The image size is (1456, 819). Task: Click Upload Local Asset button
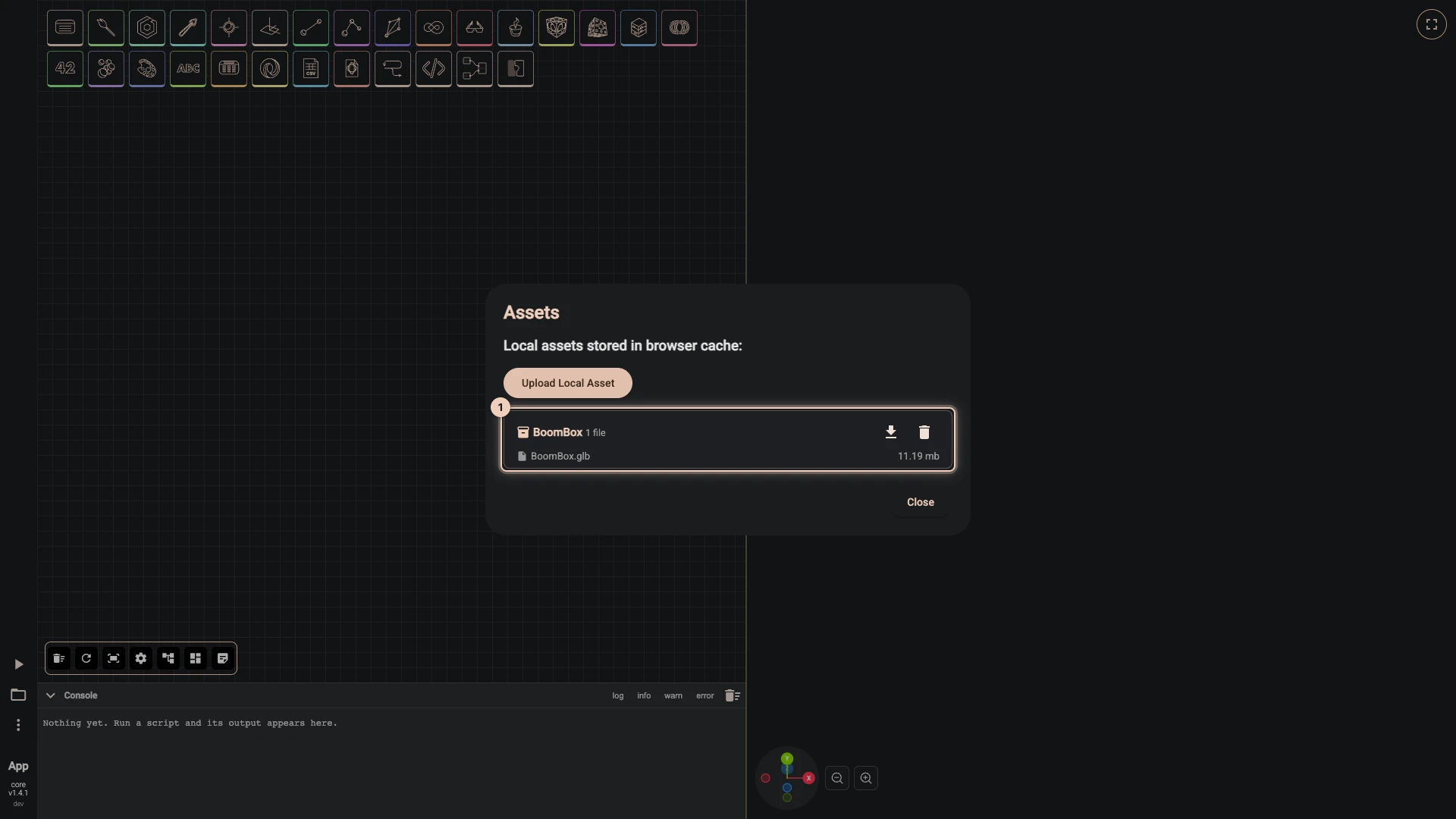click(x=568, y=383)
